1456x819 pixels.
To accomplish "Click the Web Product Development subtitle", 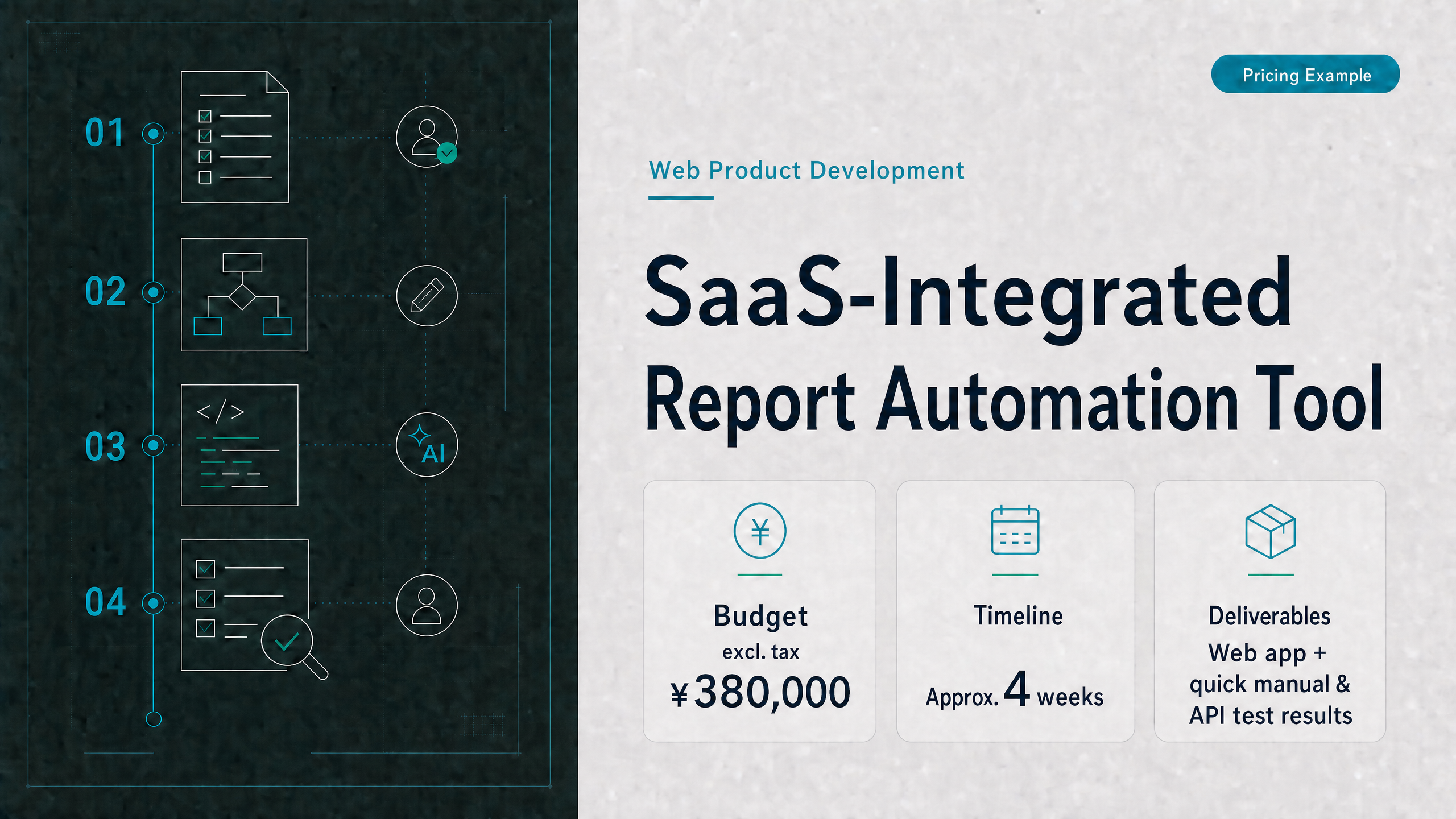I will tap(806, 171).
